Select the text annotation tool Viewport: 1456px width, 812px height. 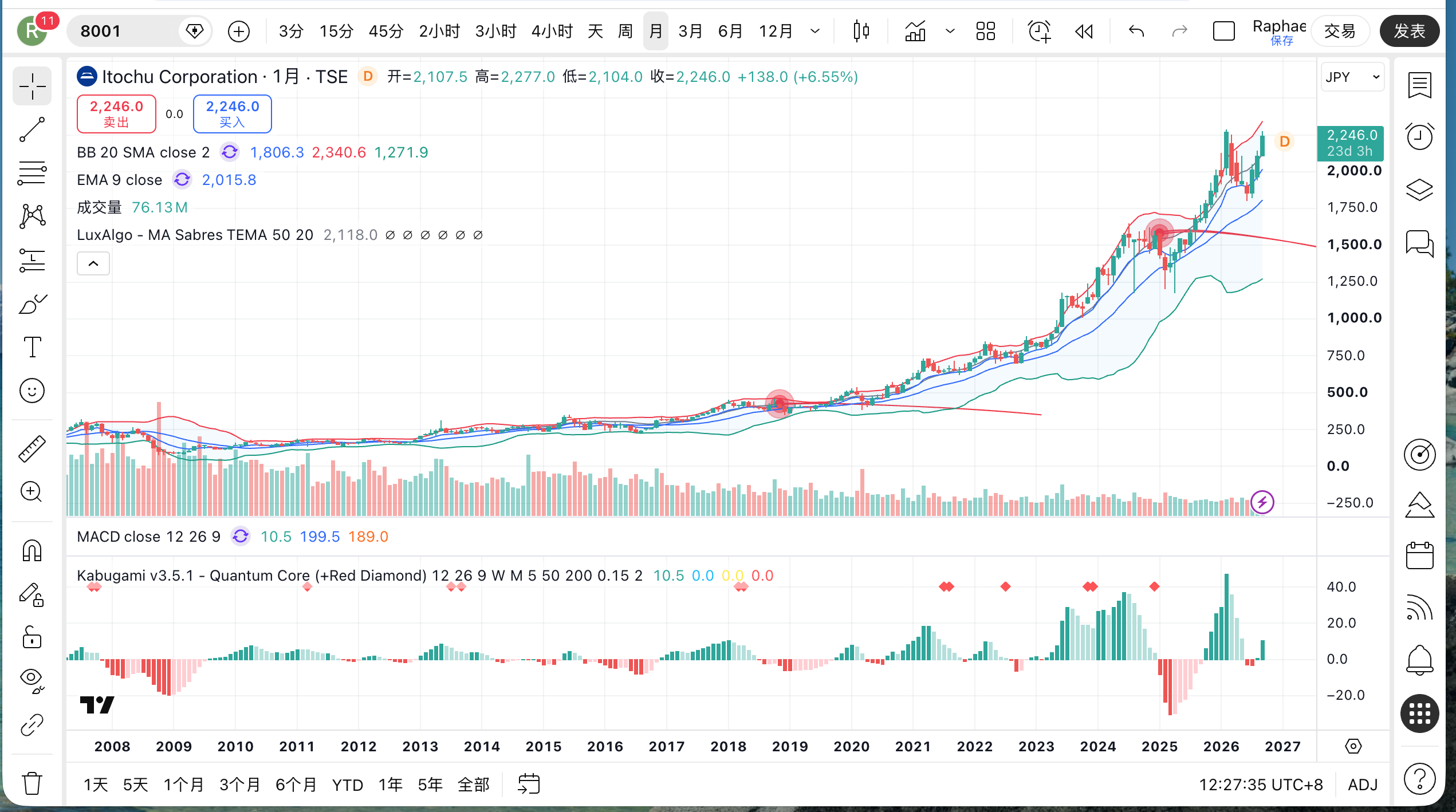pyautogui.click(x=32, y=347)
